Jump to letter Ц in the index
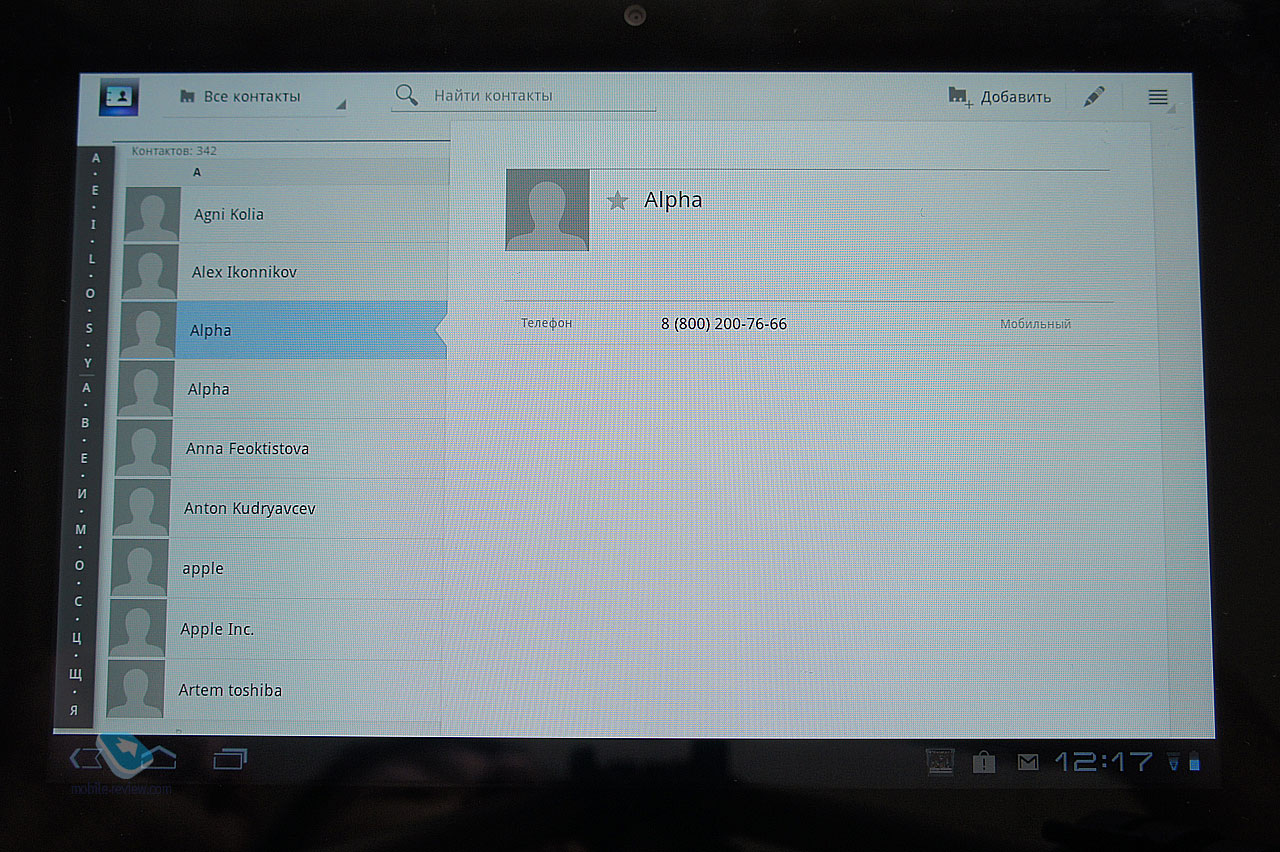Screen dimensions: 1280x852 (77, 637)
